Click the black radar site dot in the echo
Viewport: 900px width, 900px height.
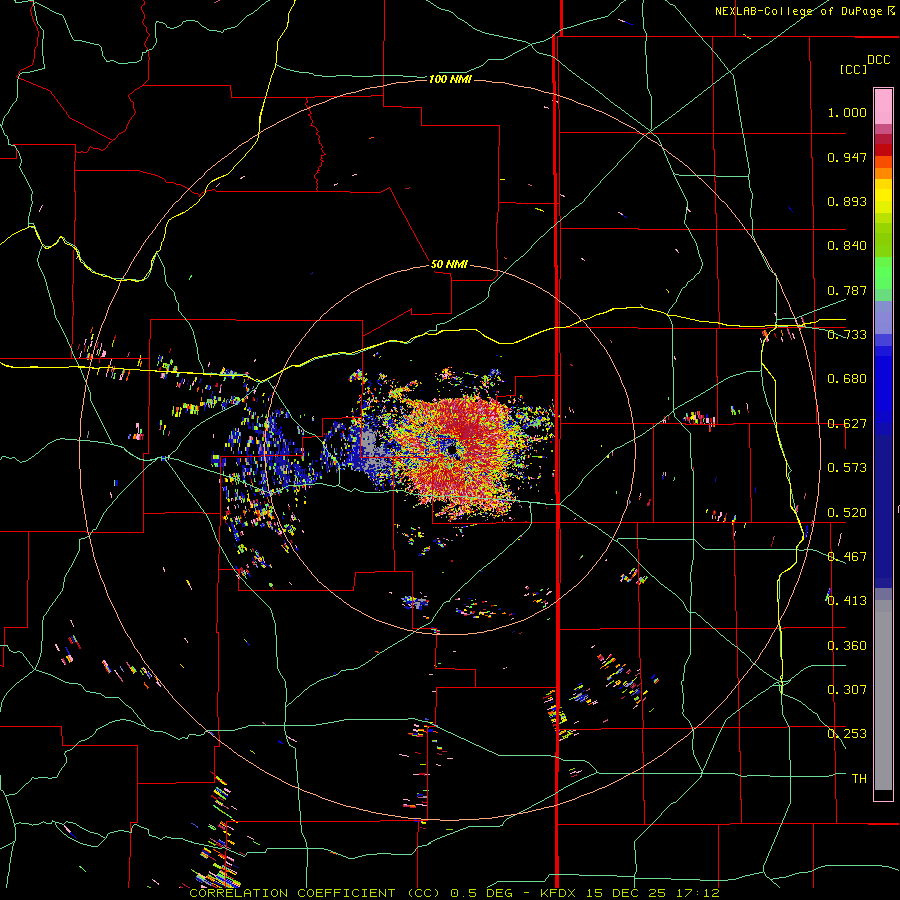click(x=452, y=450)
